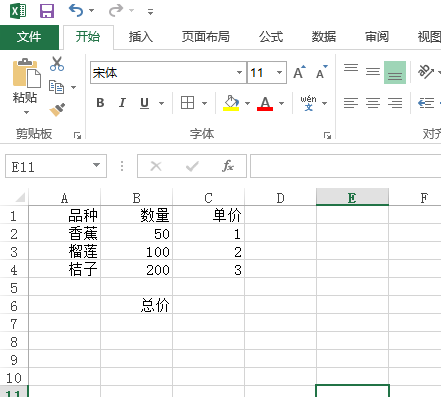The image size is (441, 397).
Task: Open the 页面布局 tab
Action: 206,37
